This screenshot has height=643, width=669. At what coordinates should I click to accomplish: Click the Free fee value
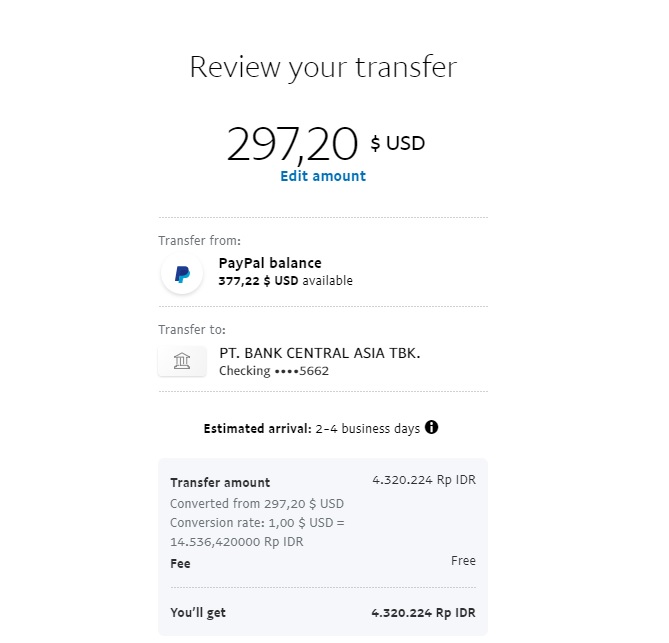pyautogui.click(x=463, y=561)
